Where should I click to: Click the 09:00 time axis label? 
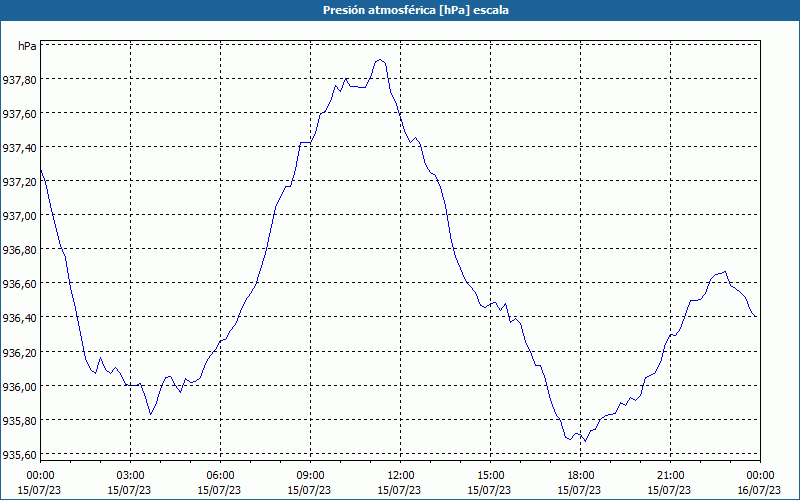[311, 476]
